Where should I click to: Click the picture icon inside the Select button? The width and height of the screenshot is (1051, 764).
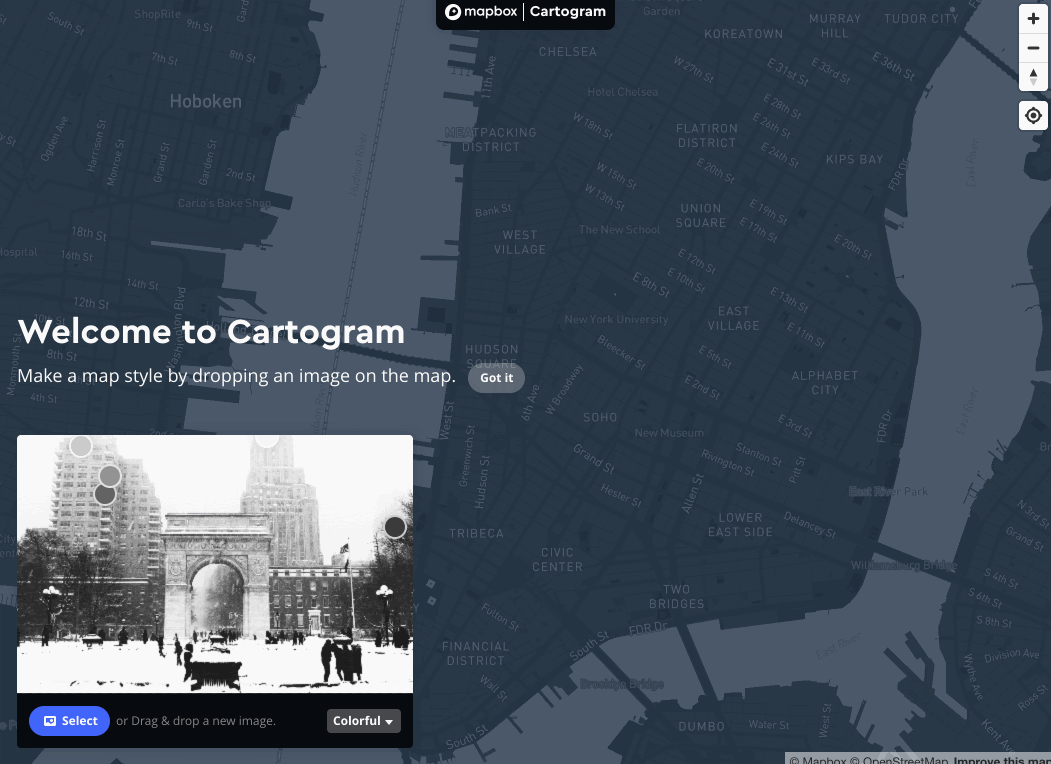click(50, 720)
